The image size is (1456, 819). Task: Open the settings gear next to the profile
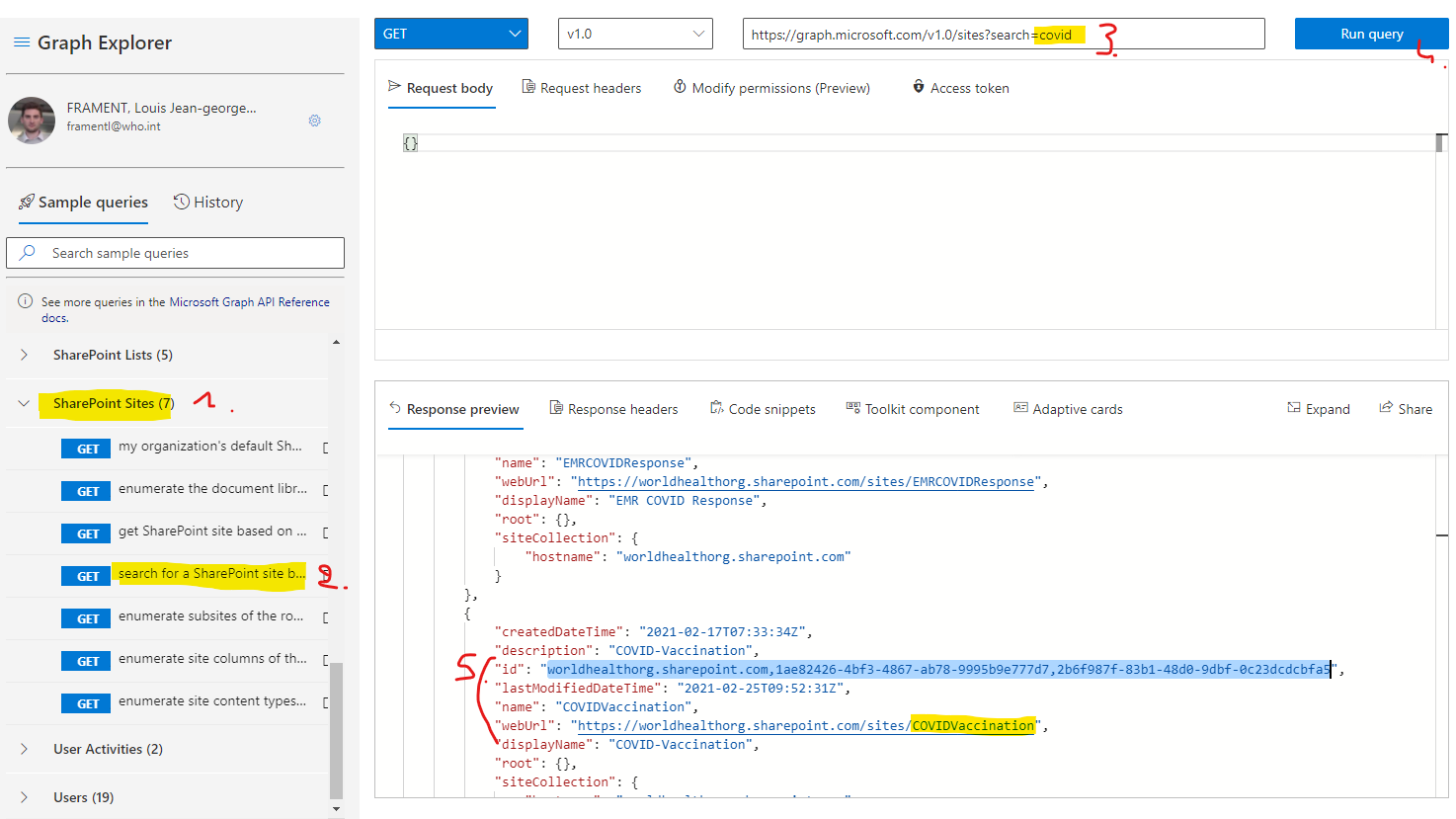tap(314, 121)
